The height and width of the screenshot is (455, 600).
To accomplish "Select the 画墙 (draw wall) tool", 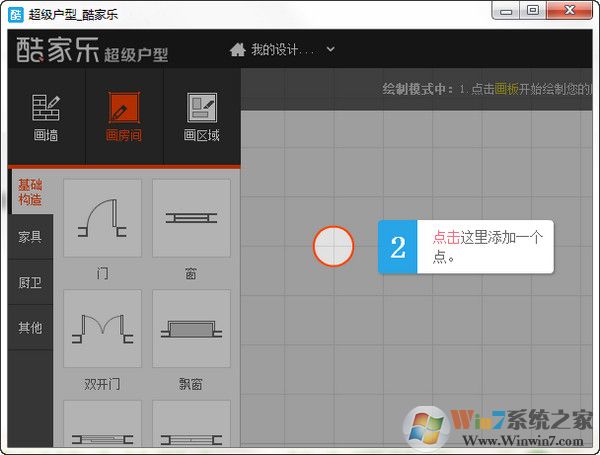I will point(46,118).
